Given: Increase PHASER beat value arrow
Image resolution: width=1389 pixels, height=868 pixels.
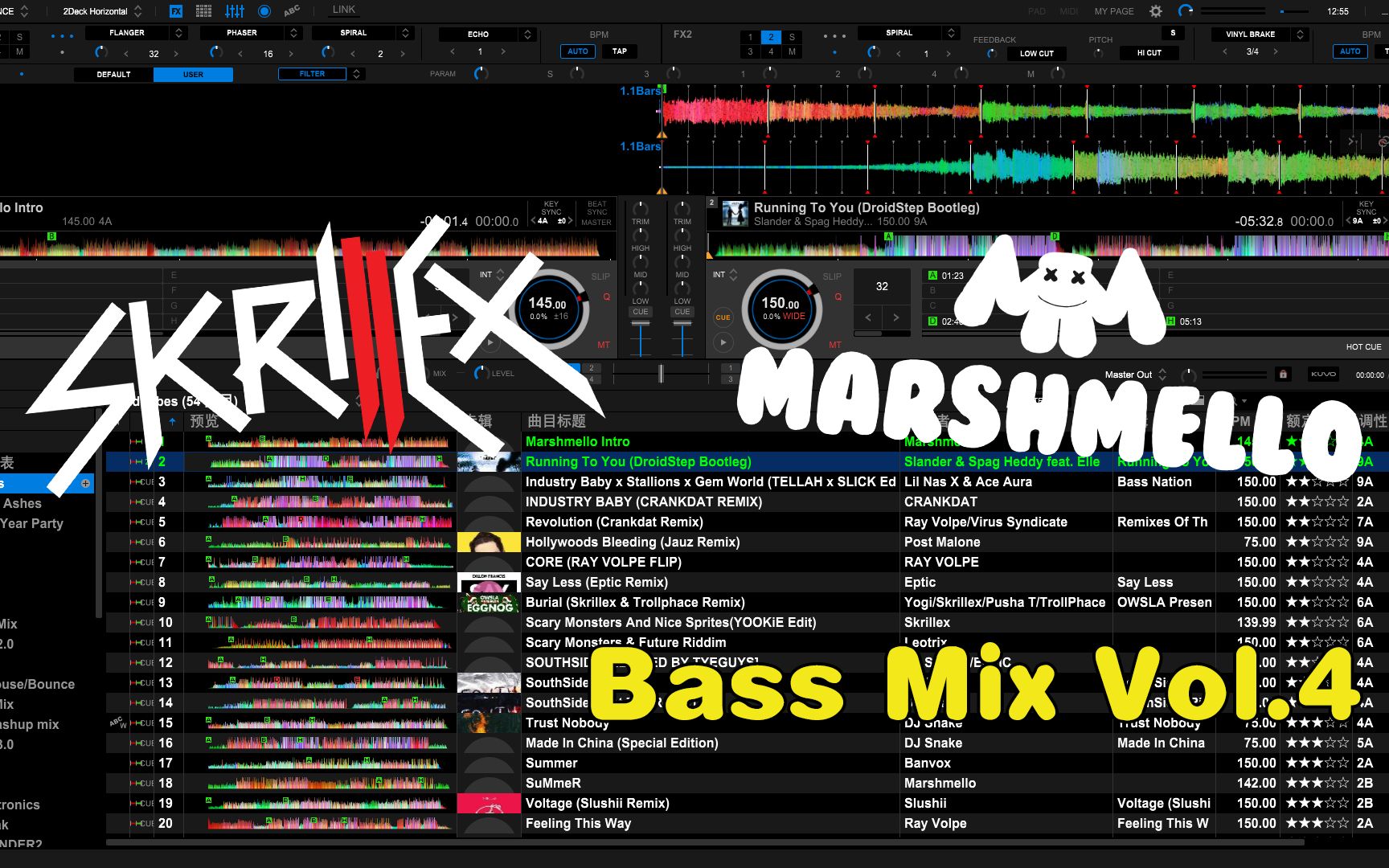Looking at the screenshot, I should (x=291, y=53).
